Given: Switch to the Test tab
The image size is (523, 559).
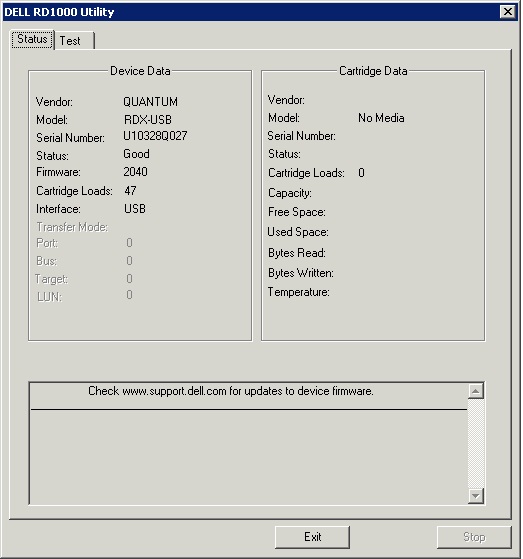Looking at the screenshot, I should (74, 41).
